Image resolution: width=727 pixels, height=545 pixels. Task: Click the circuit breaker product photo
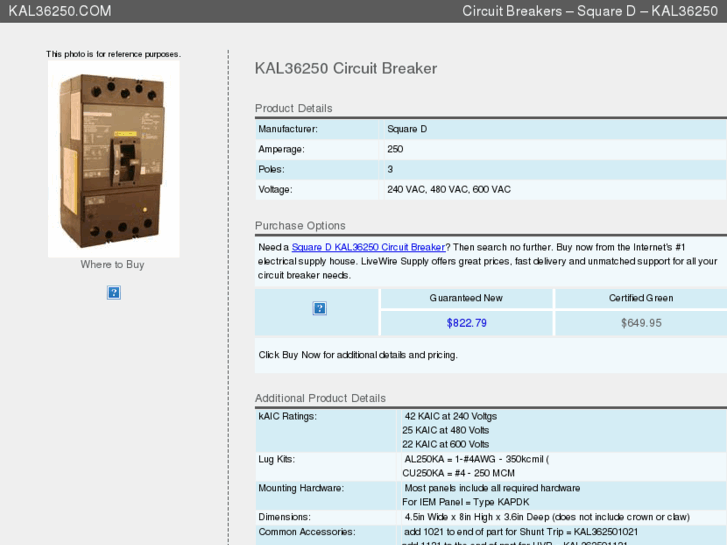click(x=114, y=159)
